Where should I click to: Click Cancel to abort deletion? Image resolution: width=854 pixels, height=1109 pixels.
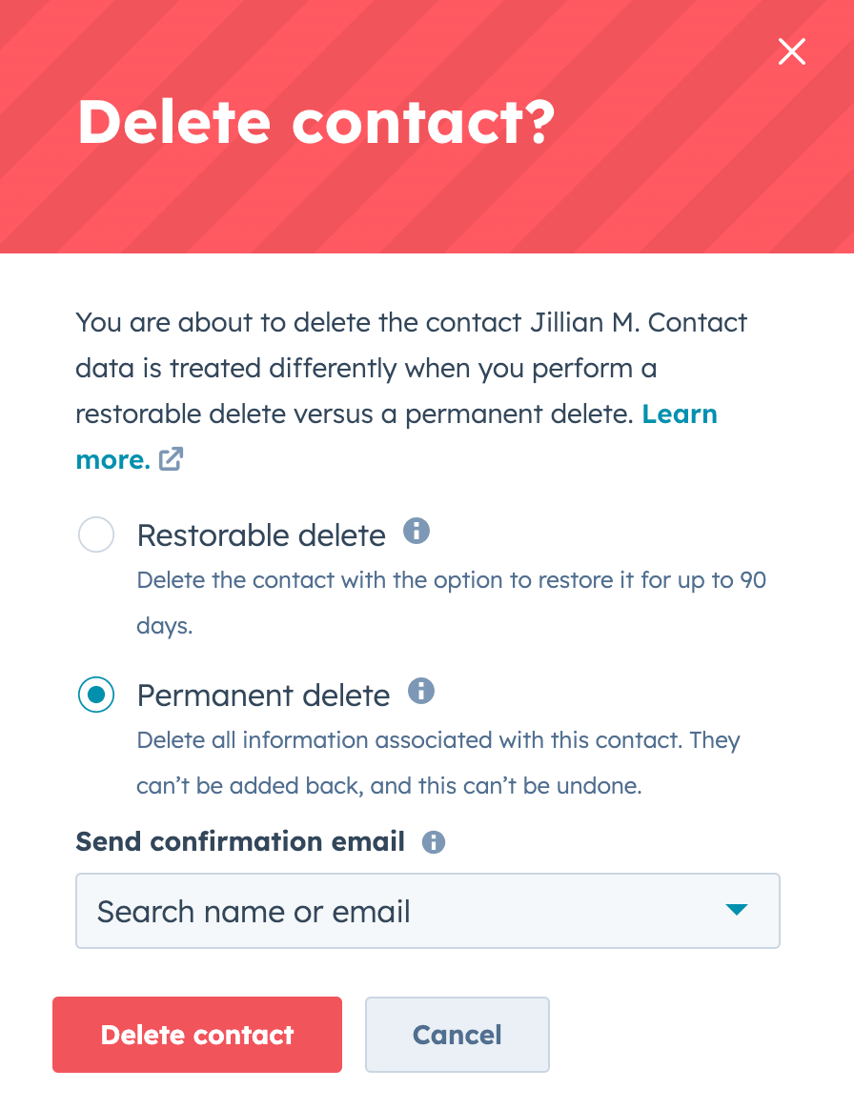click(457, 1034)
